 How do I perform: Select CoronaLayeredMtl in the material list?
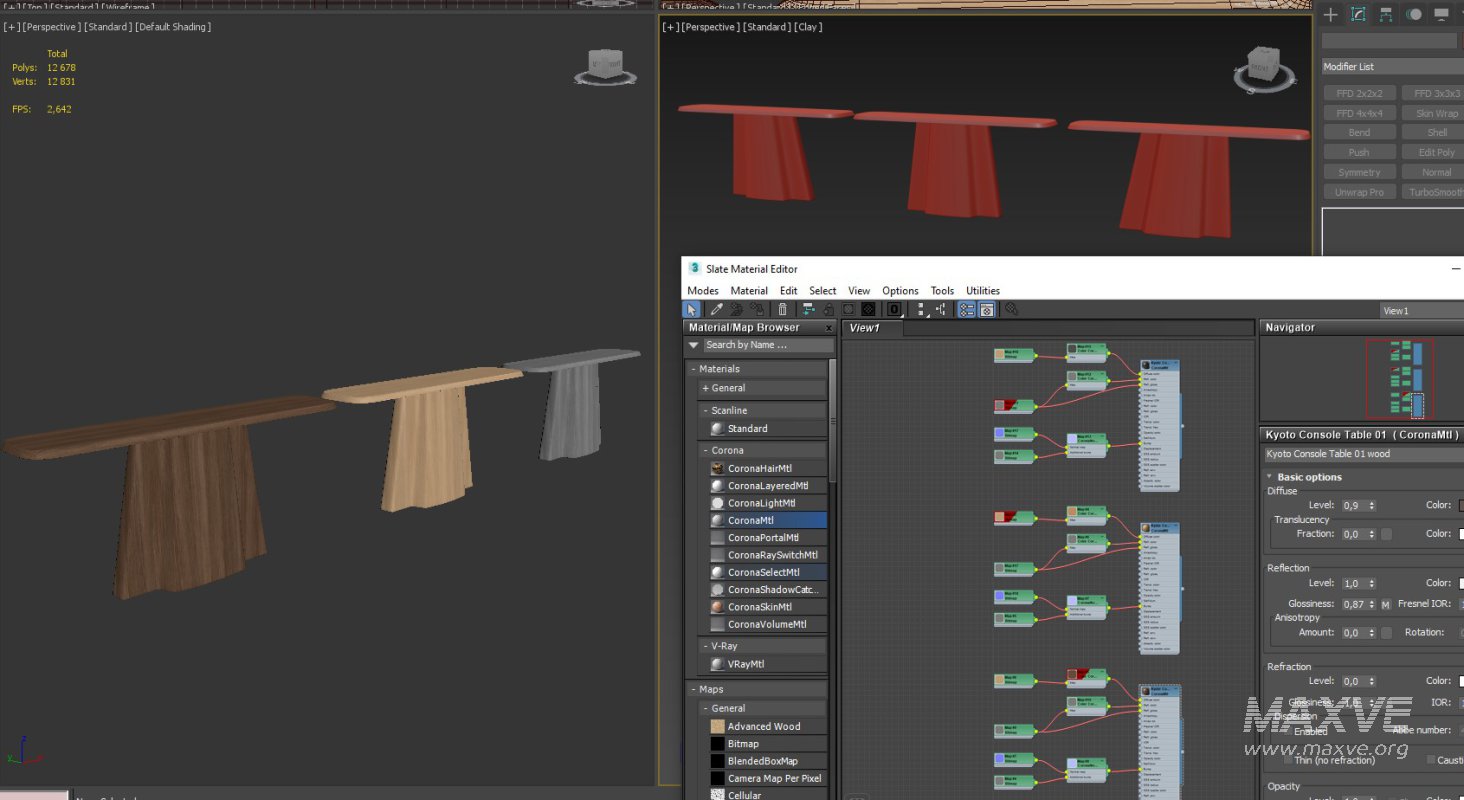[767, 486]
